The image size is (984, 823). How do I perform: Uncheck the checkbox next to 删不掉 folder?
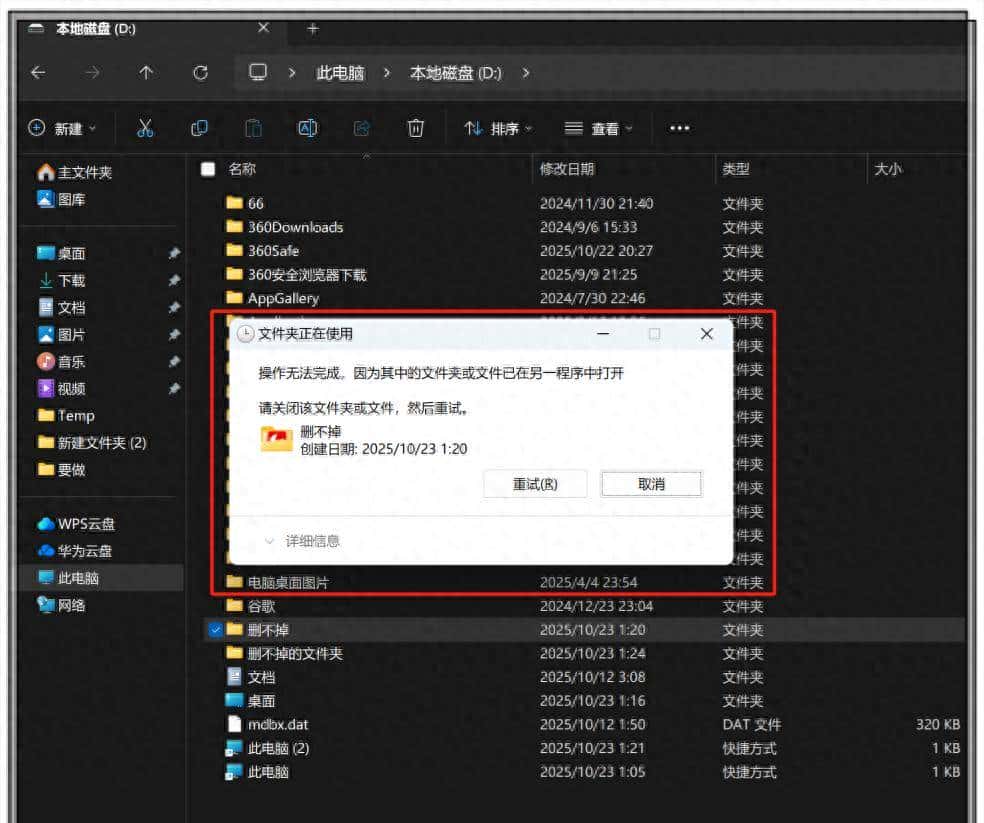tap(218, 630)
